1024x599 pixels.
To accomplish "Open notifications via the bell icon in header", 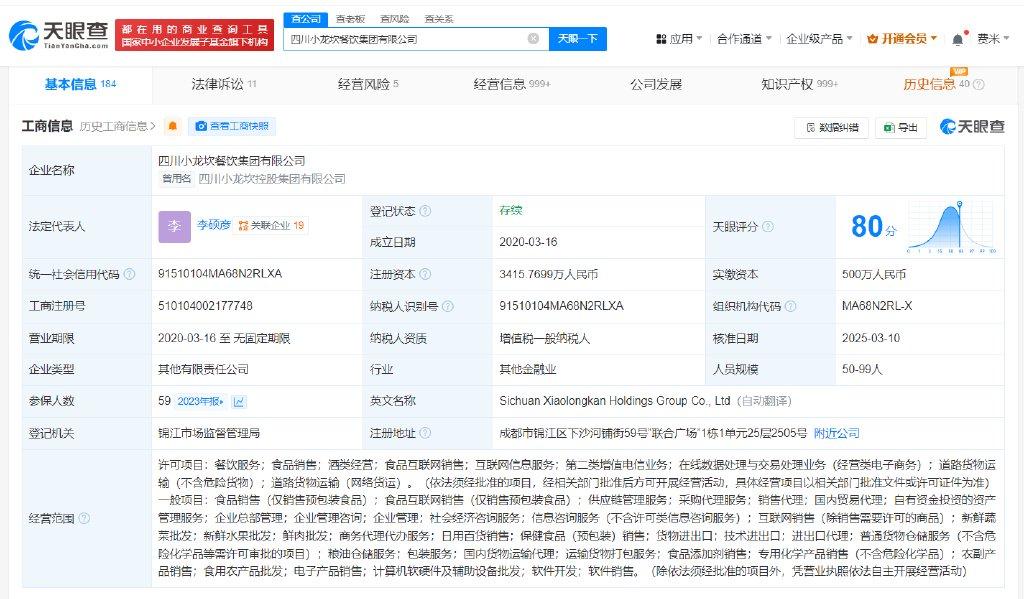I will click(957, 39).
